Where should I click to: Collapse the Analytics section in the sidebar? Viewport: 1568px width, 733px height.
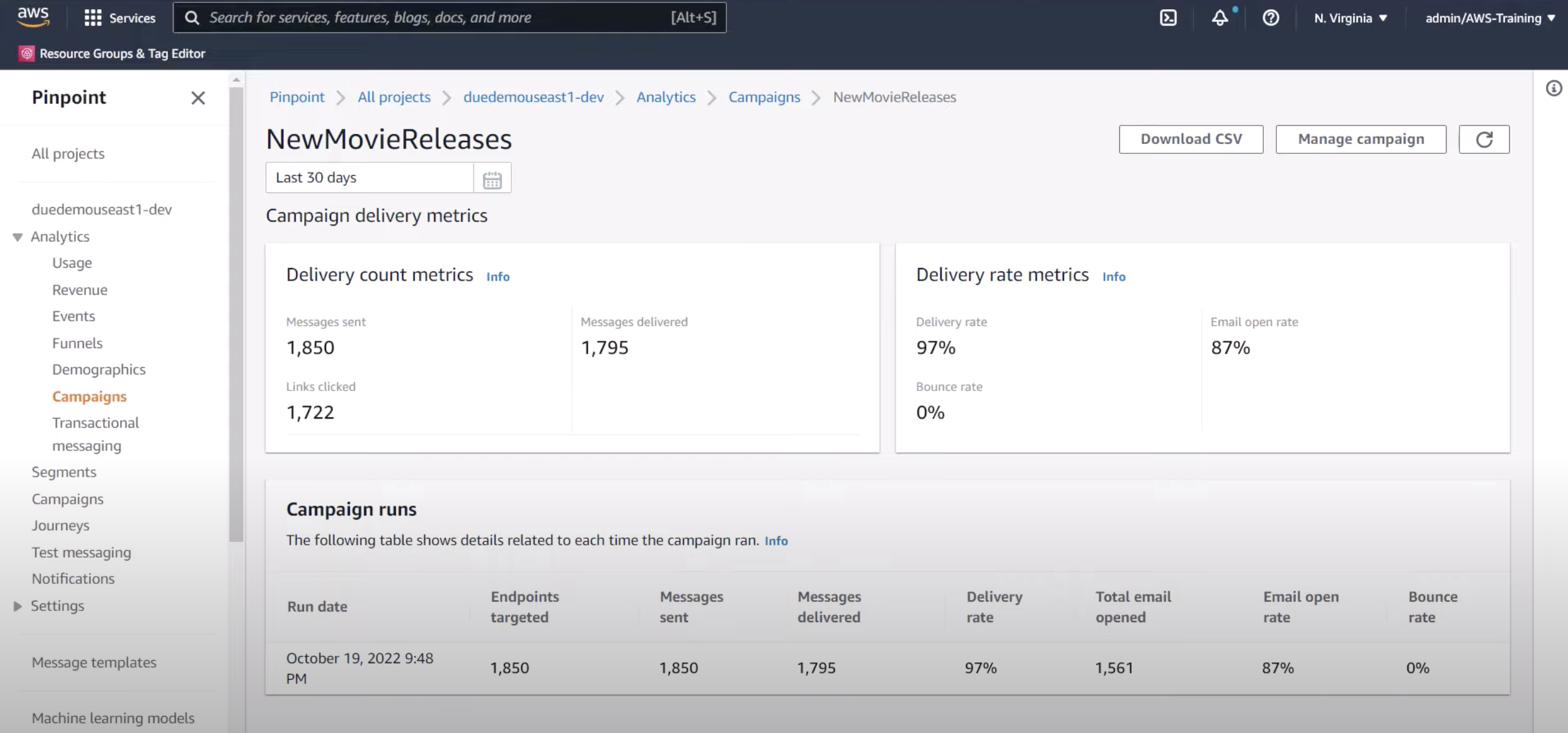[17, 237]
